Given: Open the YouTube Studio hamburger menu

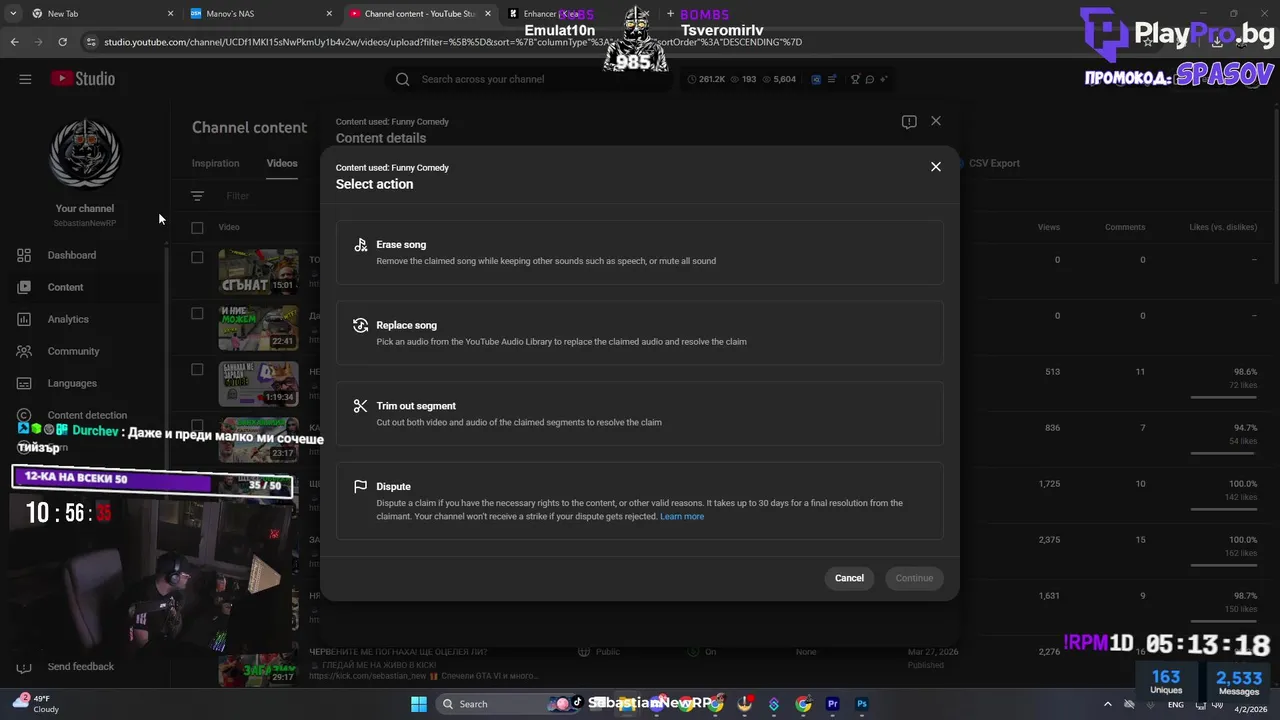Looking at the screenshot, I should point(25,79).
